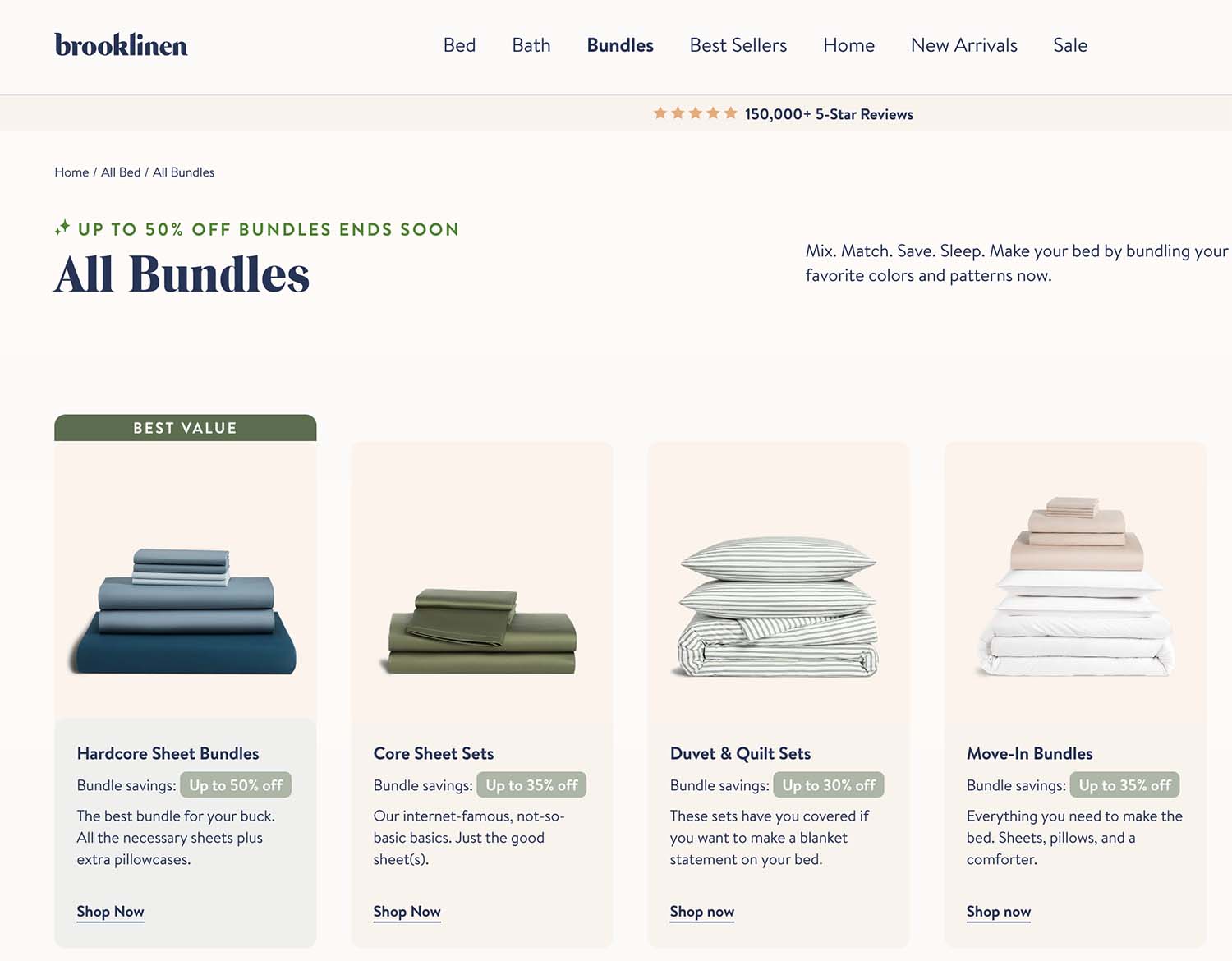Click the Home breadcrumb link
The height and width of the screenshot is (961, 1232).
pos(71,172)
